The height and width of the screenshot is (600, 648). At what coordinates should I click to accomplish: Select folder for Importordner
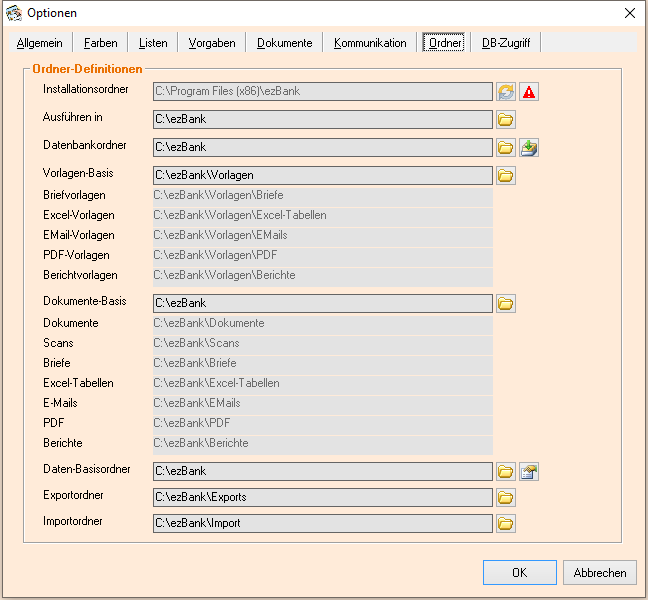506,523
